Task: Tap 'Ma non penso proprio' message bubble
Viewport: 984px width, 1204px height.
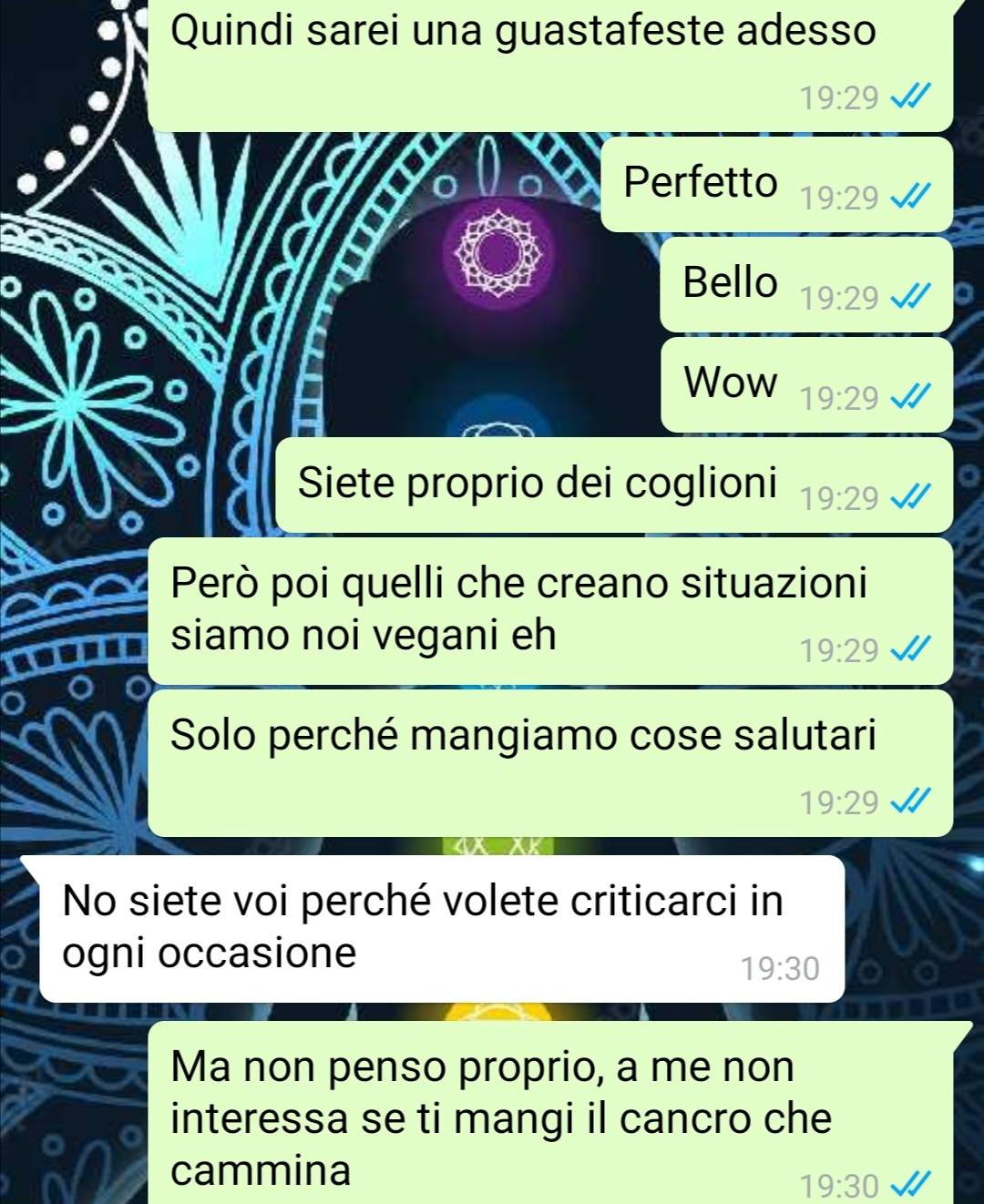Action: point(550,1113)
